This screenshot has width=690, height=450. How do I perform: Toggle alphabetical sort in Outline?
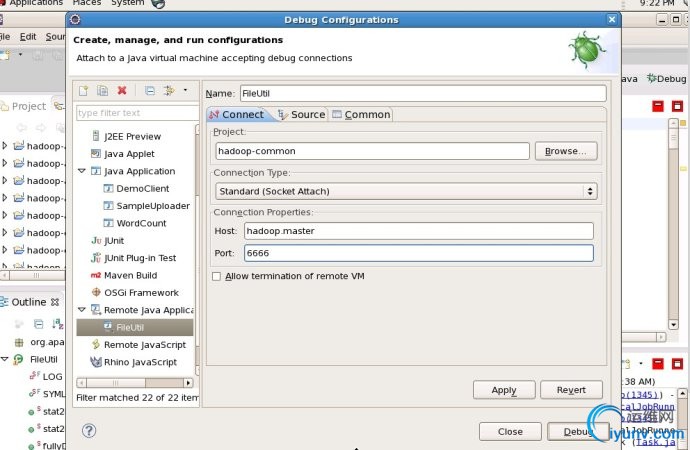click(58, 324)
